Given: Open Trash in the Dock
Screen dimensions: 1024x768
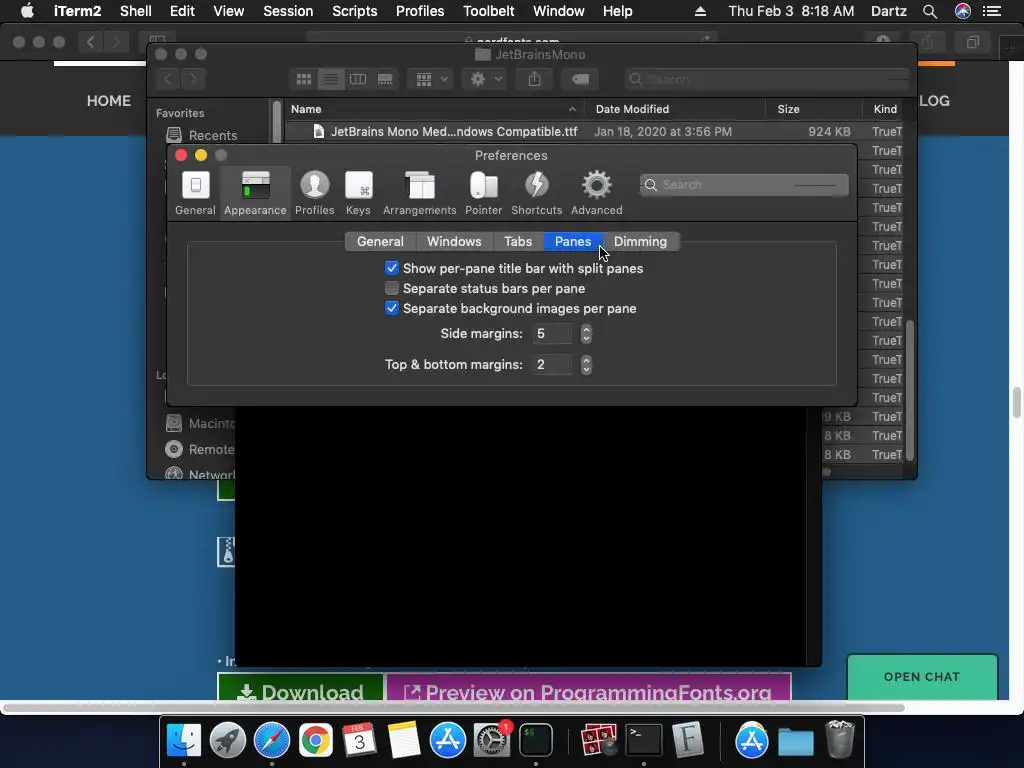Looking at the screenshot, I should (x=840, y=739).
